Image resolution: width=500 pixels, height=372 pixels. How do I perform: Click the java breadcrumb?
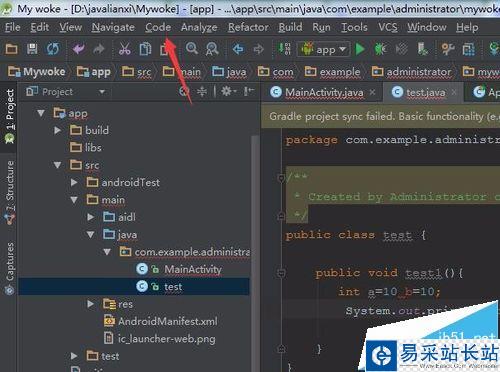tap(229, 71)
